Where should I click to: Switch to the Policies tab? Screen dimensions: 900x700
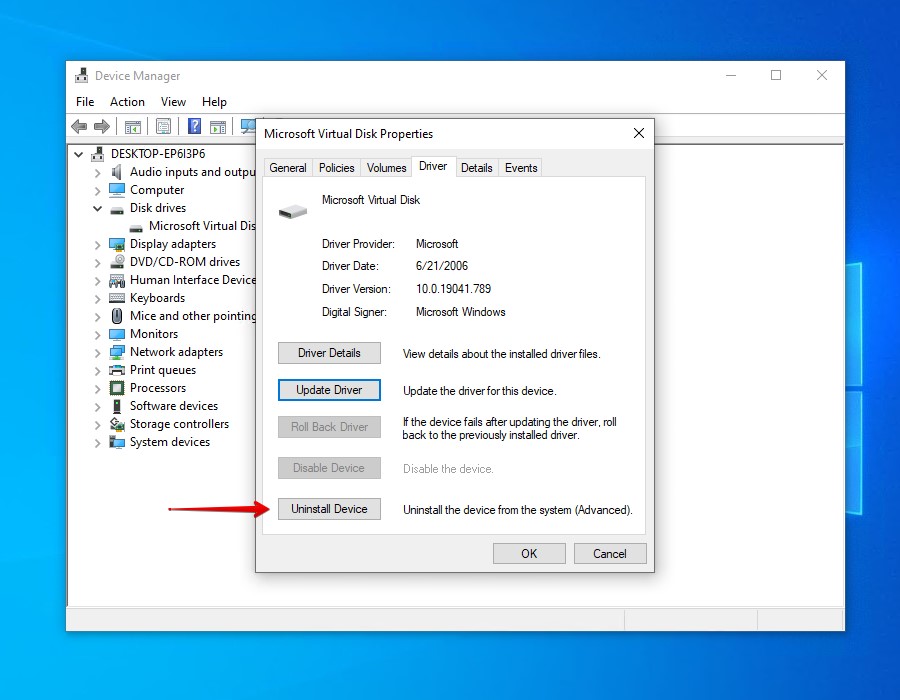coord(336,168)
